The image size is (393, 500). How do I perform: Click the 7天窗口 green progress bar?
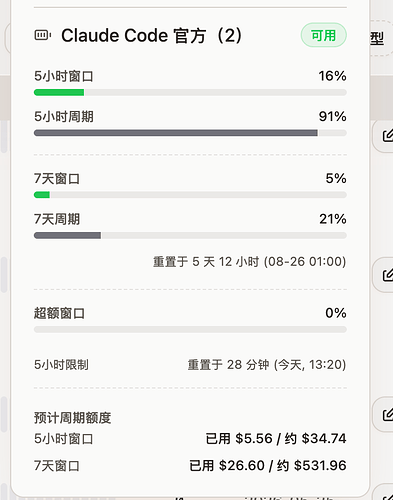click(x=190, y=195)
